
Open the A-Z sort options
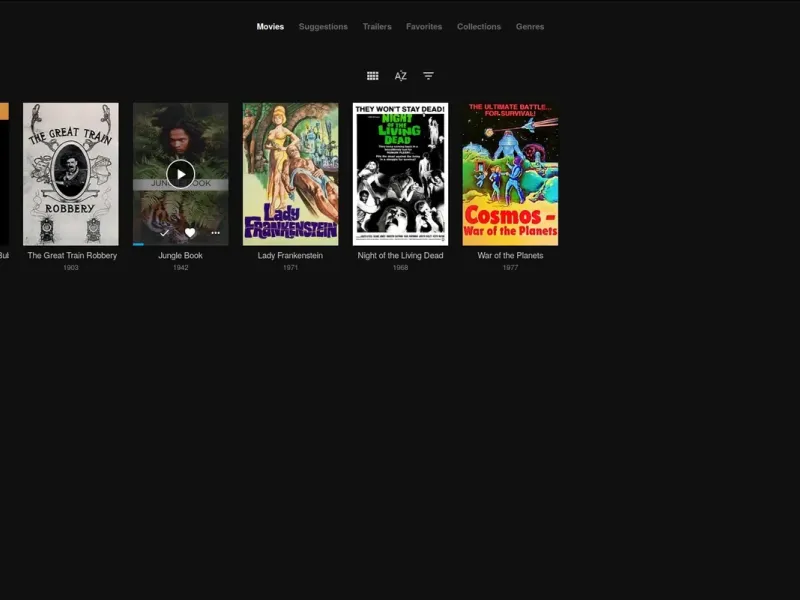(x=401, y=76)
